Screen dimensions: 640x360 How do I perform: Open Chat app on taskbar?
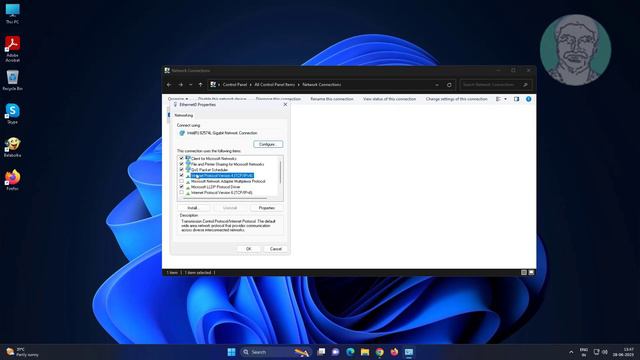tap(336, 352)
